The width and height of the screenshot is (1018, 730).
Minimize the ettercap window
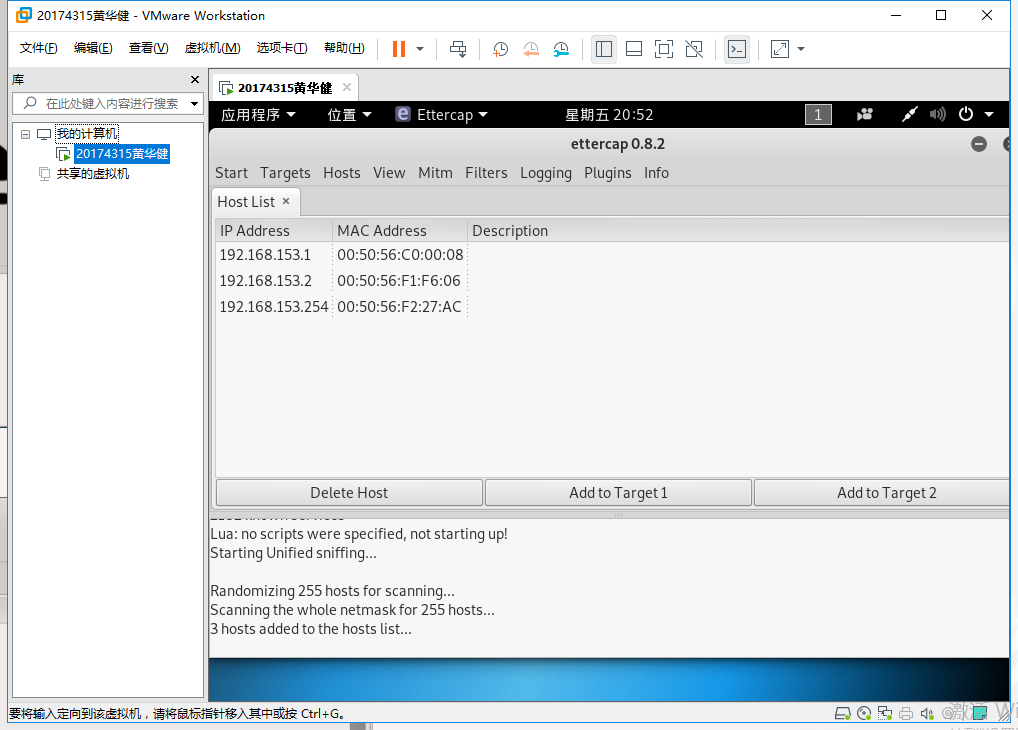(x=979, y=144)
